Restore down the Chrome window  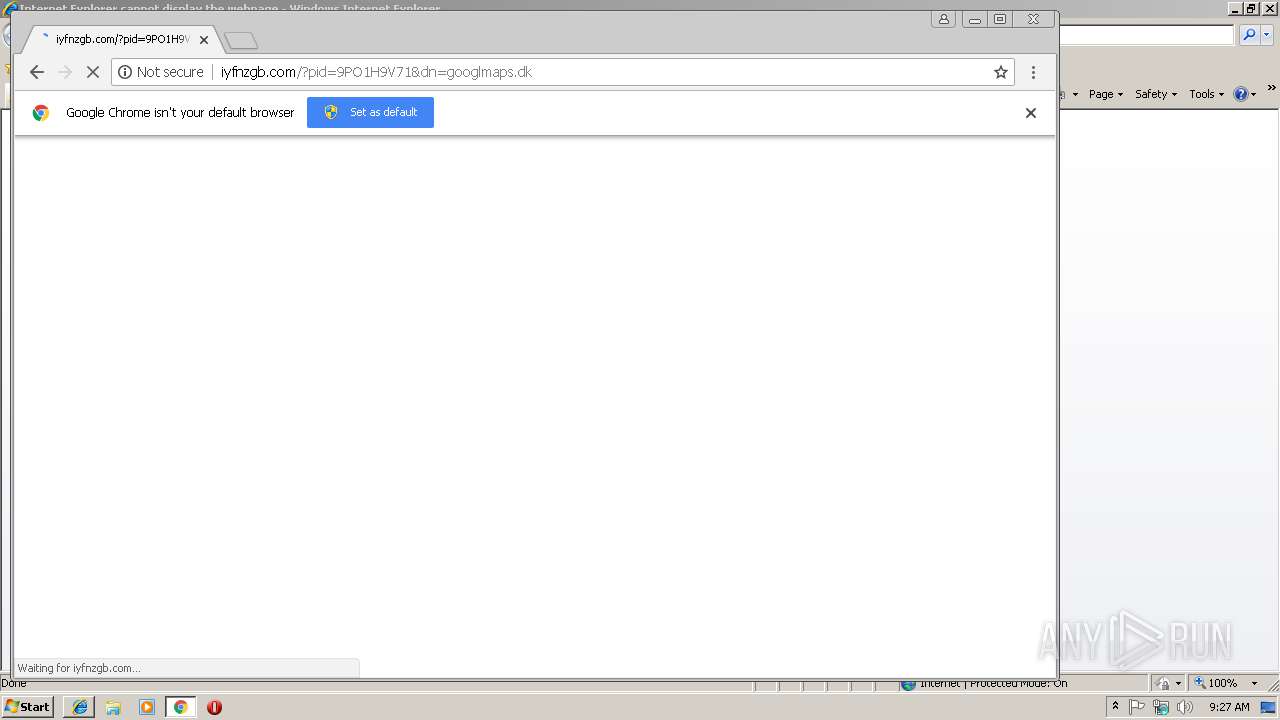[x=1000, y=19]
